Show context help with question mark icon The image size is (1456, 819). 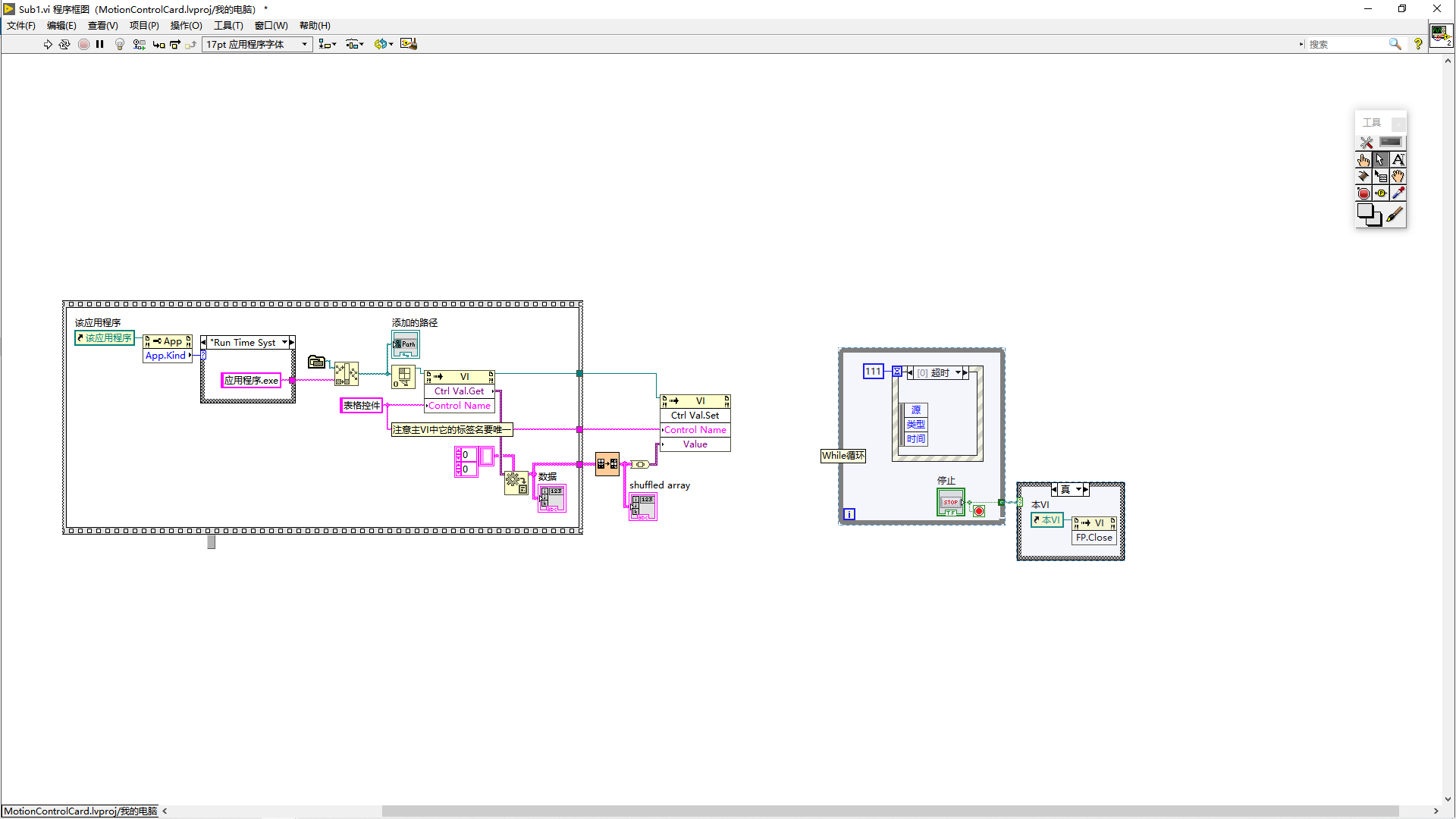pyautogui.click(x=1418, y=44)
